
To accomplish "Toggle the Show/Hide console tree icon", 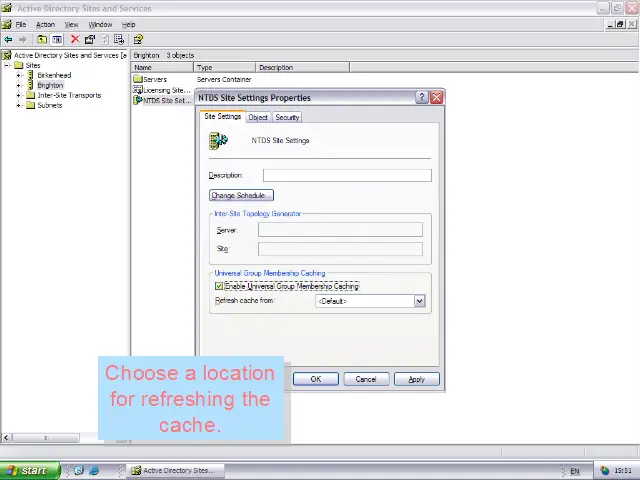I will [x=57, y=40].
